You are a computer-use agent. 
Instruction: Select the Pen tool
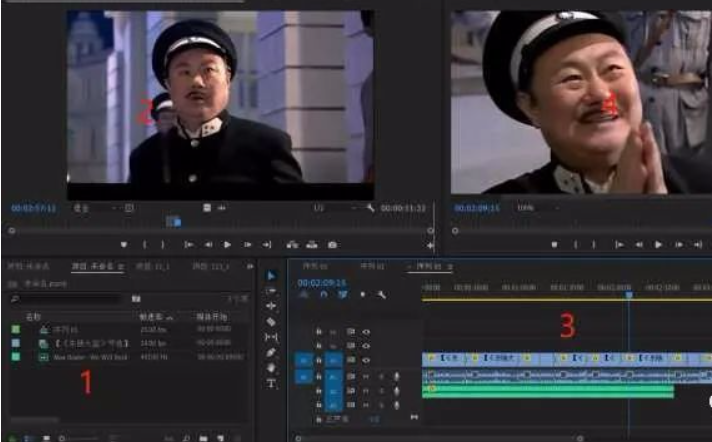pyautogui.click(x=271, y=353)
